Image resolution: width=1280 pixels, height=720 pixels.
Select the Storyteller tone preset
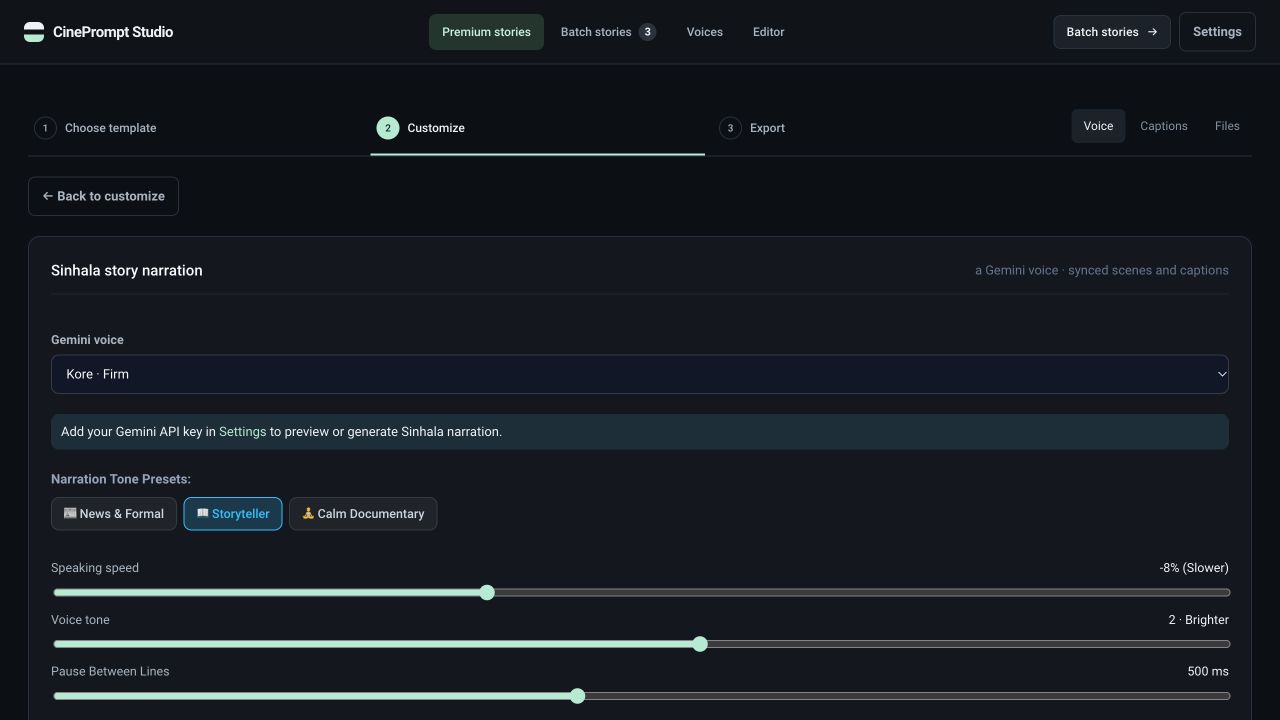pos(233,514)
